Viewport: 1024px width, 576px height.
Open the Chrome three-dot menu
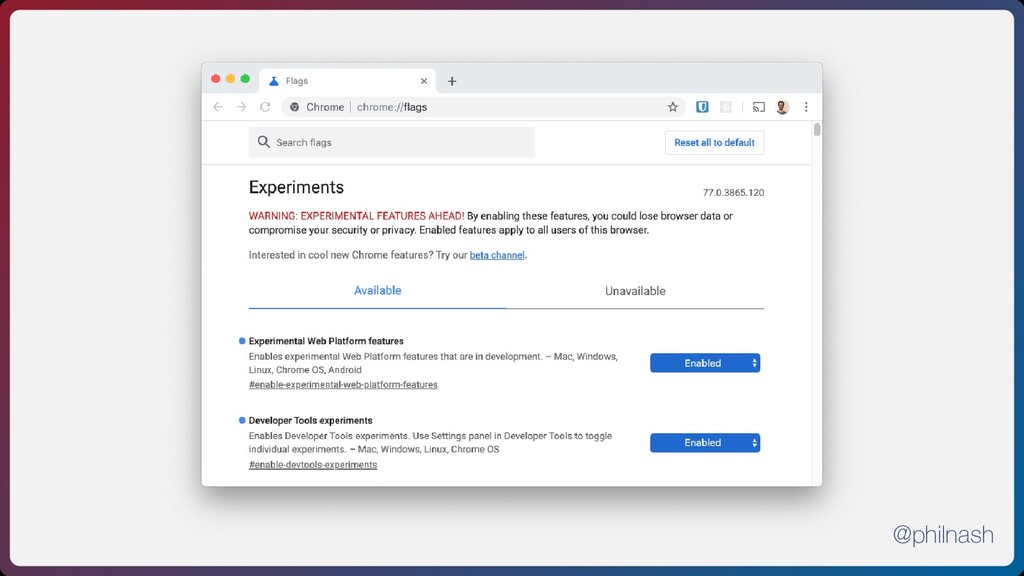pyautogui.click(x=806, y=107)
